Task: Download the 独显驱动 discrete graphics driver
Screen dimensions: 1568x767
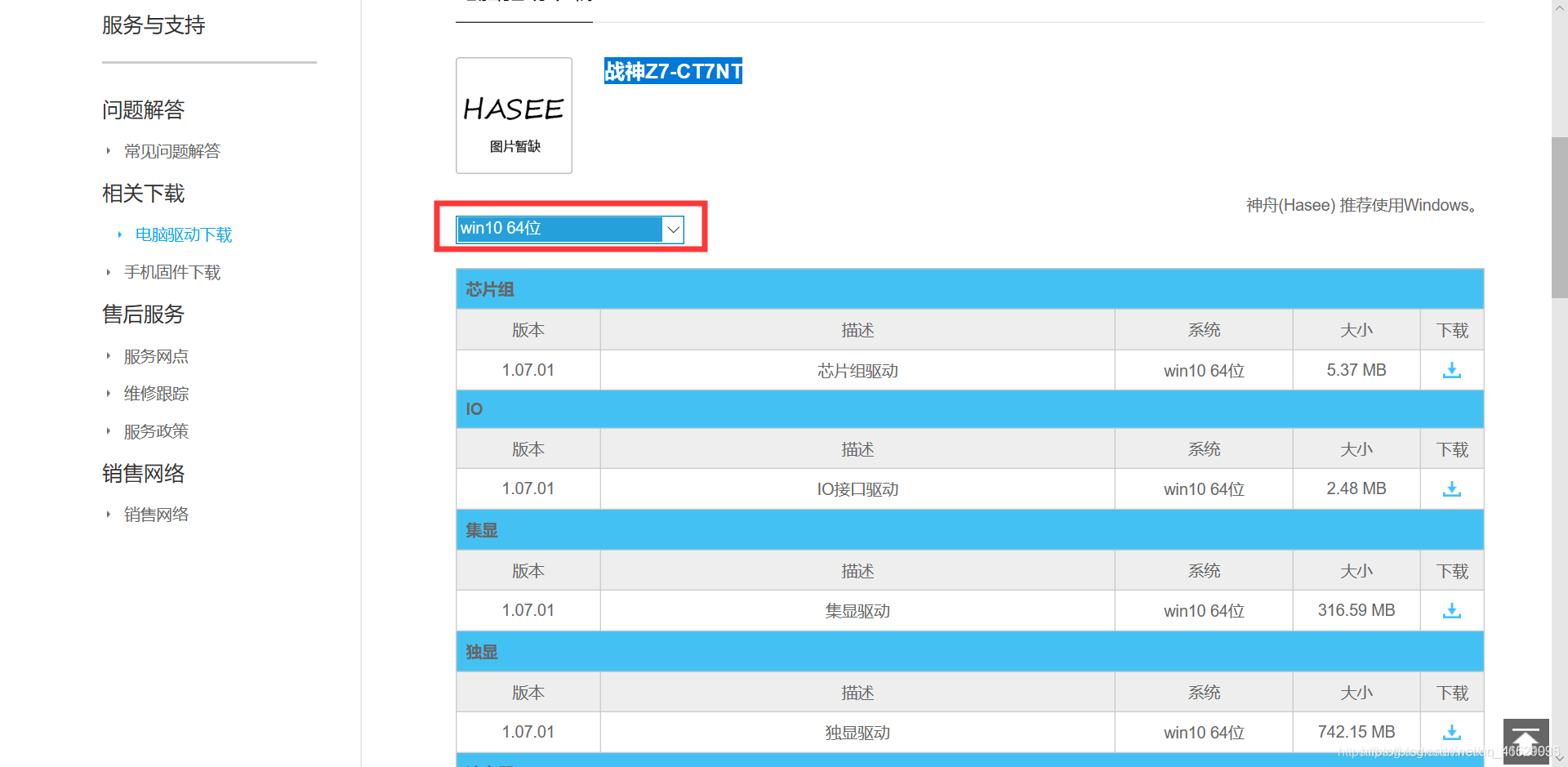Action: (x=1451, y=732)
